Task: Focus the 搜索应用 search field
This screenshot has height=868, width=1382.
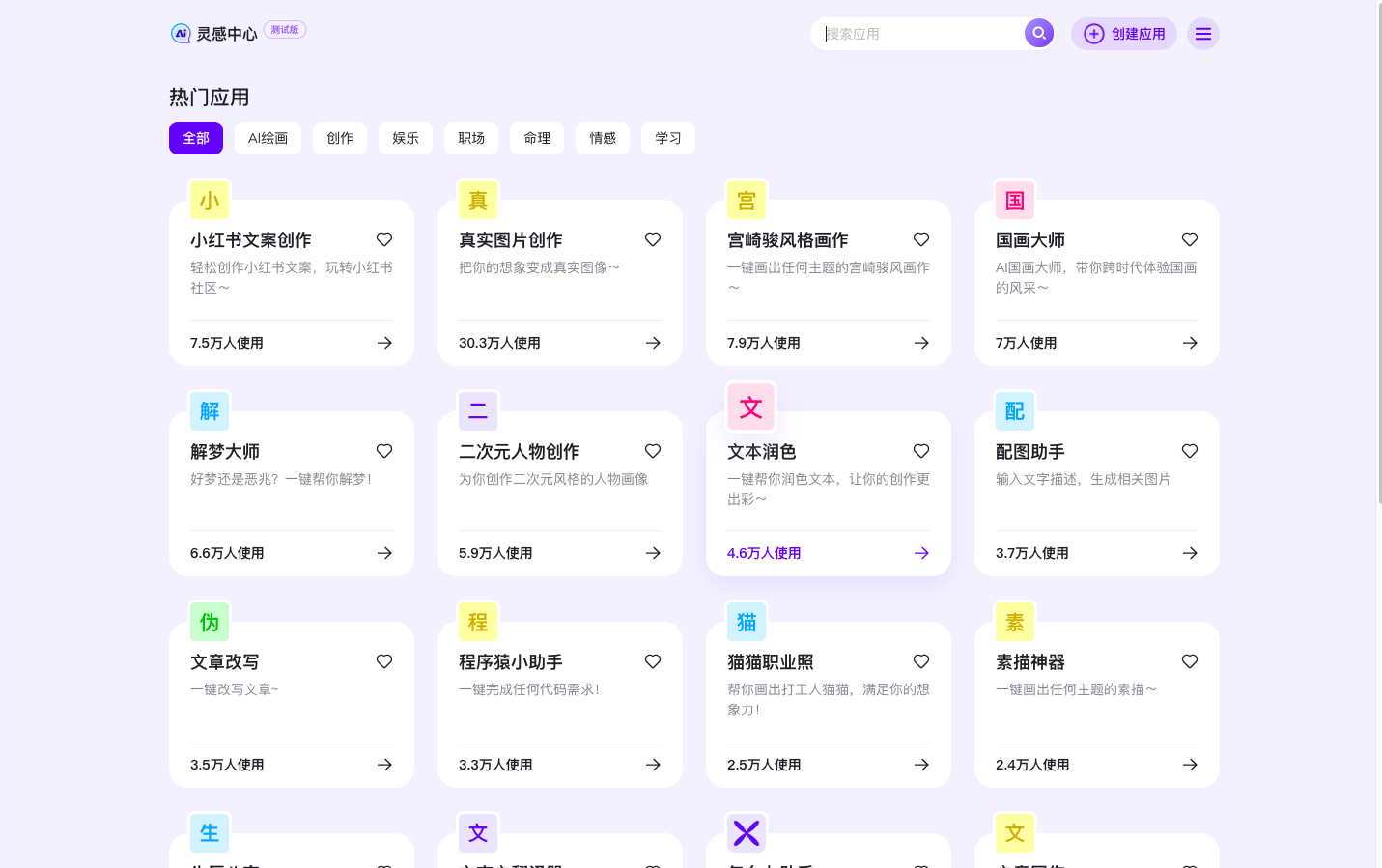Action: coord(917,34)
